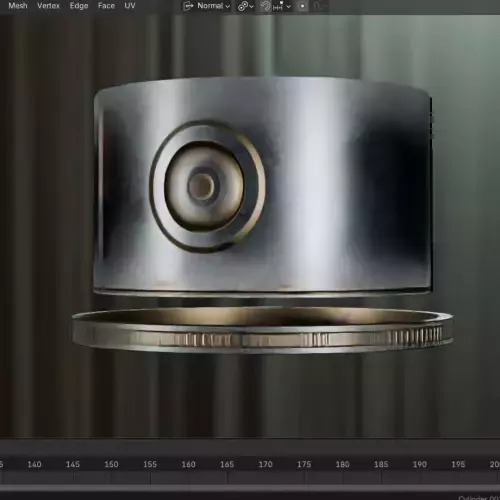
Task: Open the Vertex menu
Action: point(48,6)
